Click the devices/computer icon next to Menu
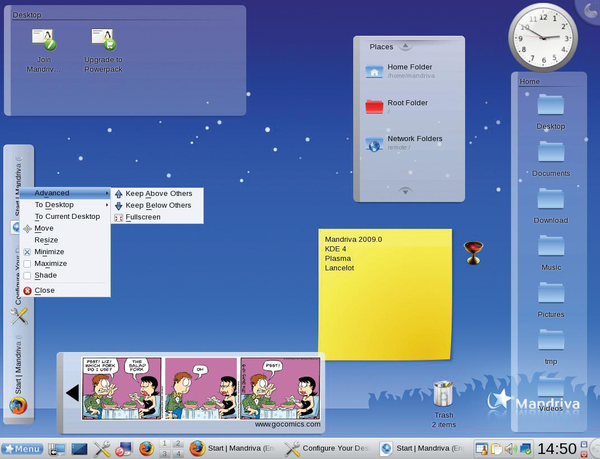The image size is (600, 459). [57, 449]
